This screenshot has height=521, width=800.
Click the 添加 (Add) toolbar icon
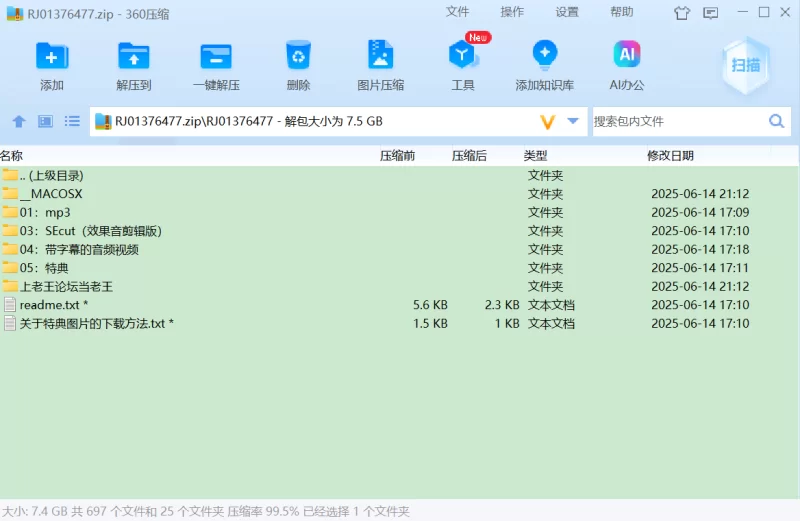(x=52, y=57)
